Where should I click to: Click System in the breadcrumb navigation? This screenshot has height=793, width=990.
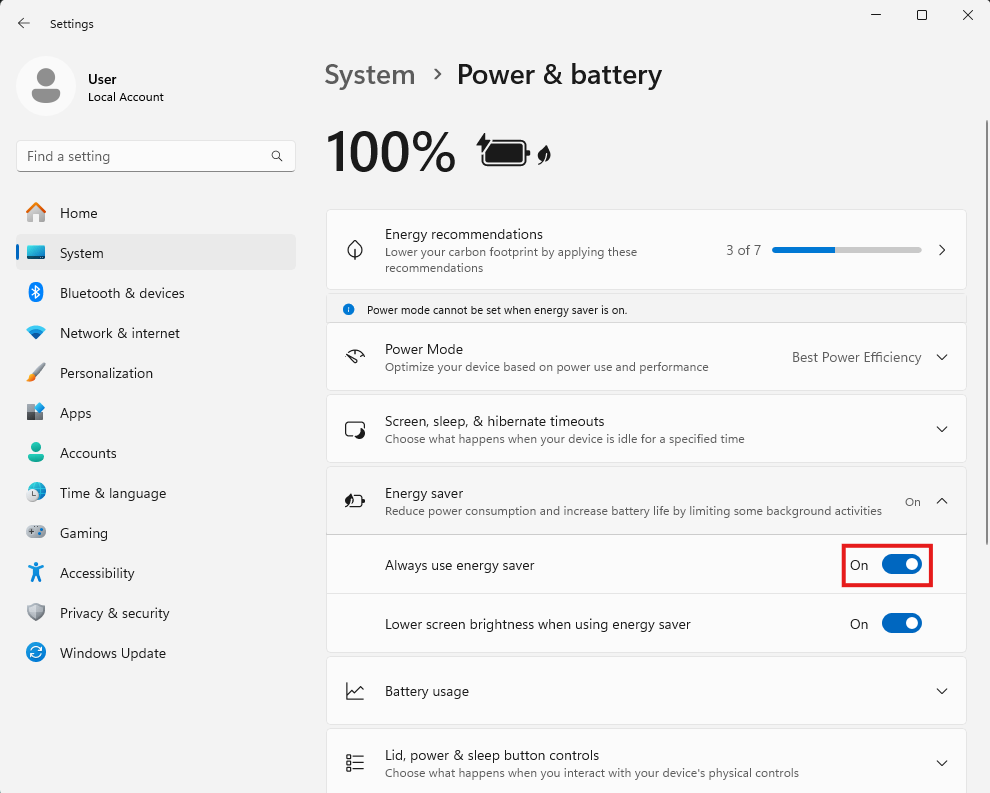[x=369, y=75]
